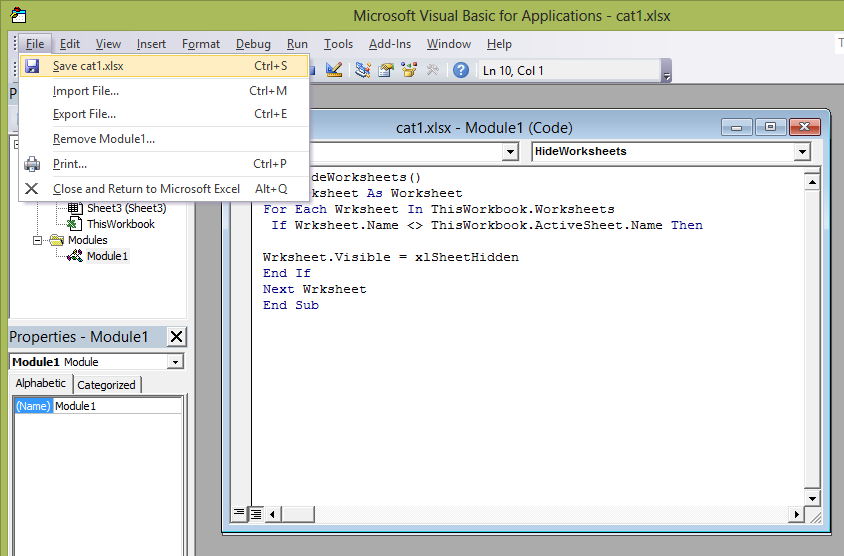Select Module1 under Modules
The image size is (844, 556).
[x=107, y=256]
